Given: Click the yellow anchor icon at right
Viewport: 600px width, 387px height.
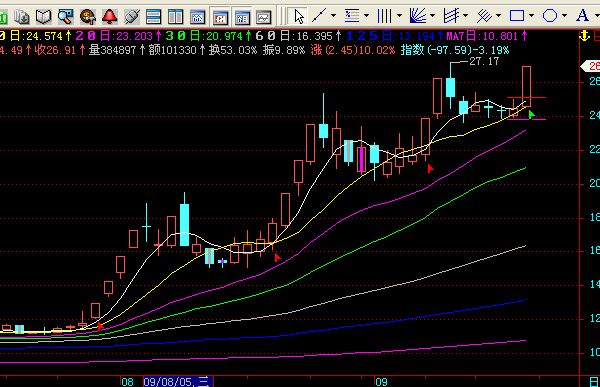Looking at the screenshot, I should [x=584, y=36].
